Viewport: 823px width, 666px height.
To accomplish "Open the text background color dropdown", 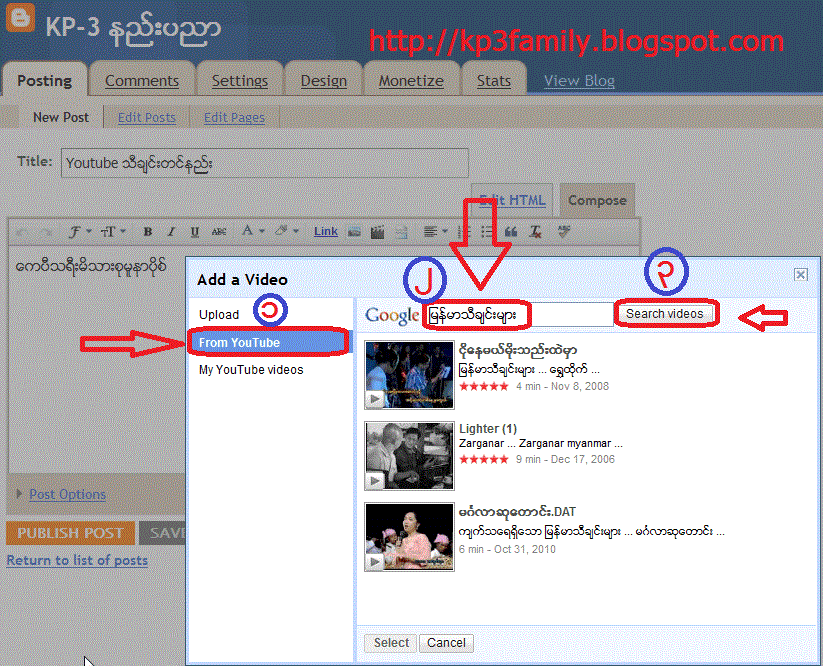I will pos(287,231).
